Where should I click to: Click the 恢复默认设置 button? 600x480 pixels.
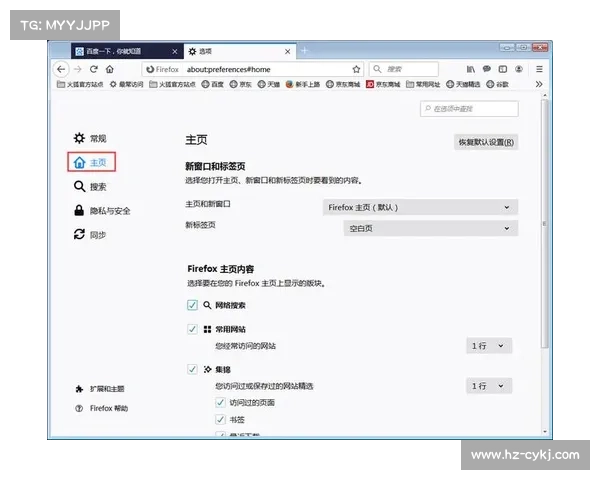point(486,142)
